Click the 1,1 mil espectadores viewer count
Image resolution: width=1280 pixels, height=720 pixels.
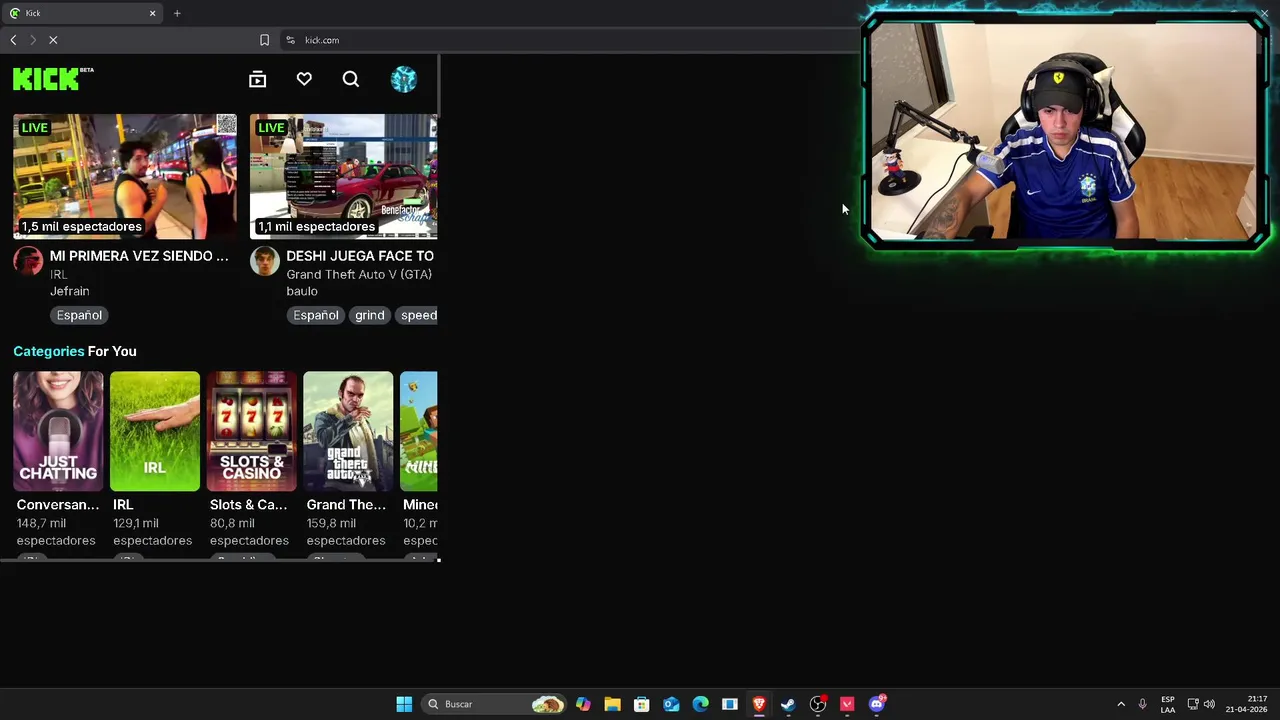(x=317, y=226)
